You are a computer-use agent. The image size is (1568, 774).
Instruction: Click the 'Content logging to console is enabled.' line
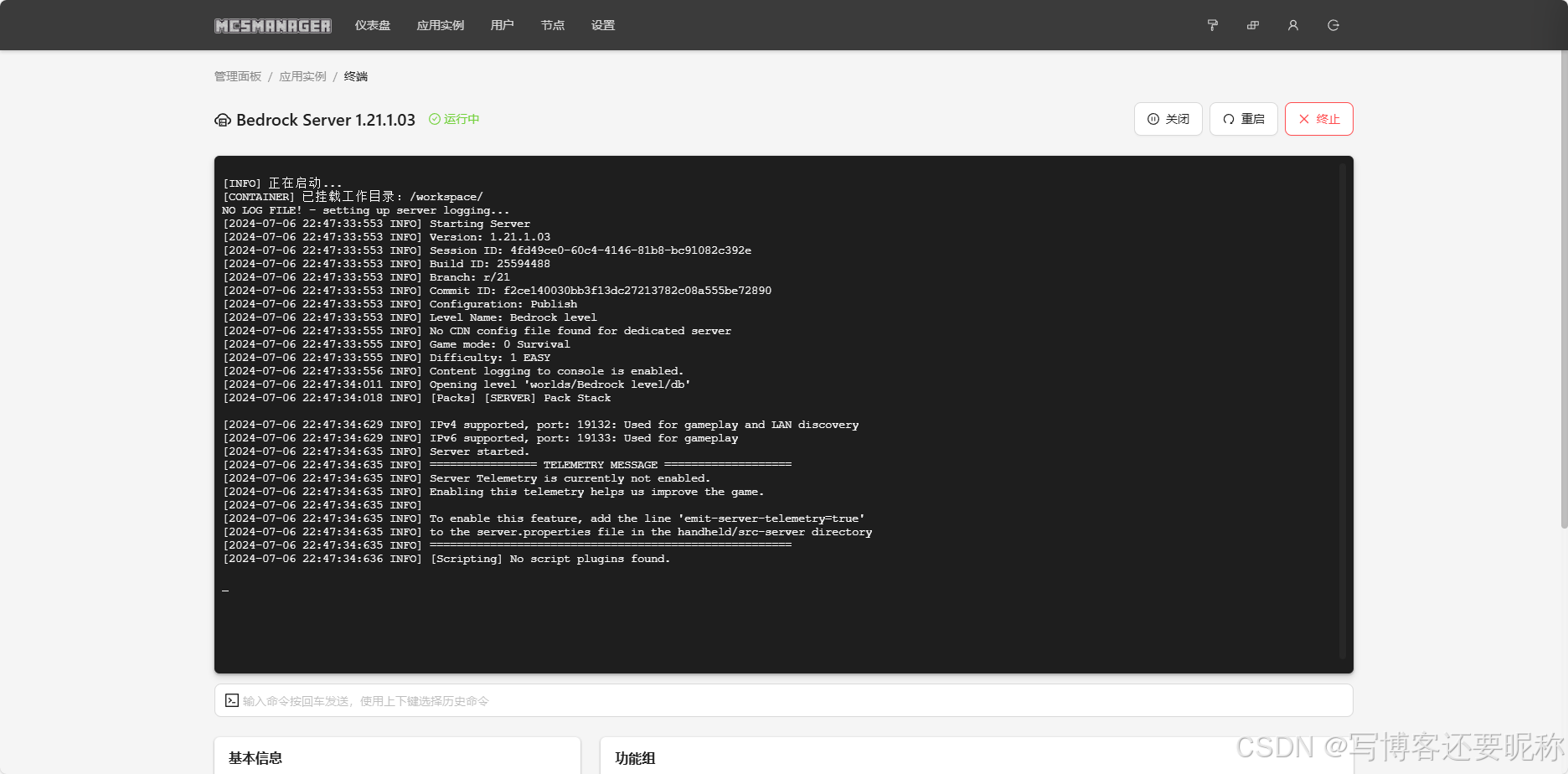(453, 371)
